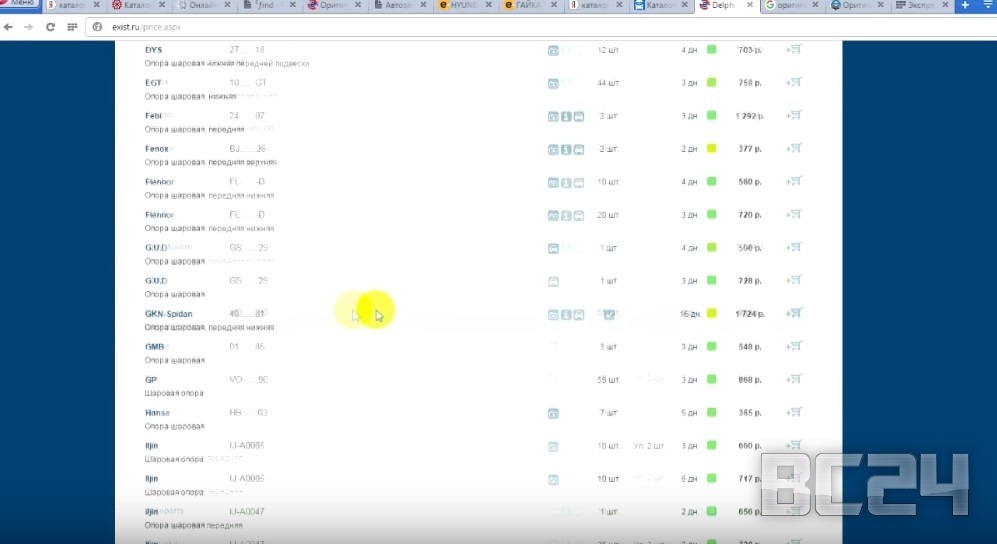Click the checkmark icon in the GKN-Spidan row
This screenshot has height=544, width=997.
(609, 314)
